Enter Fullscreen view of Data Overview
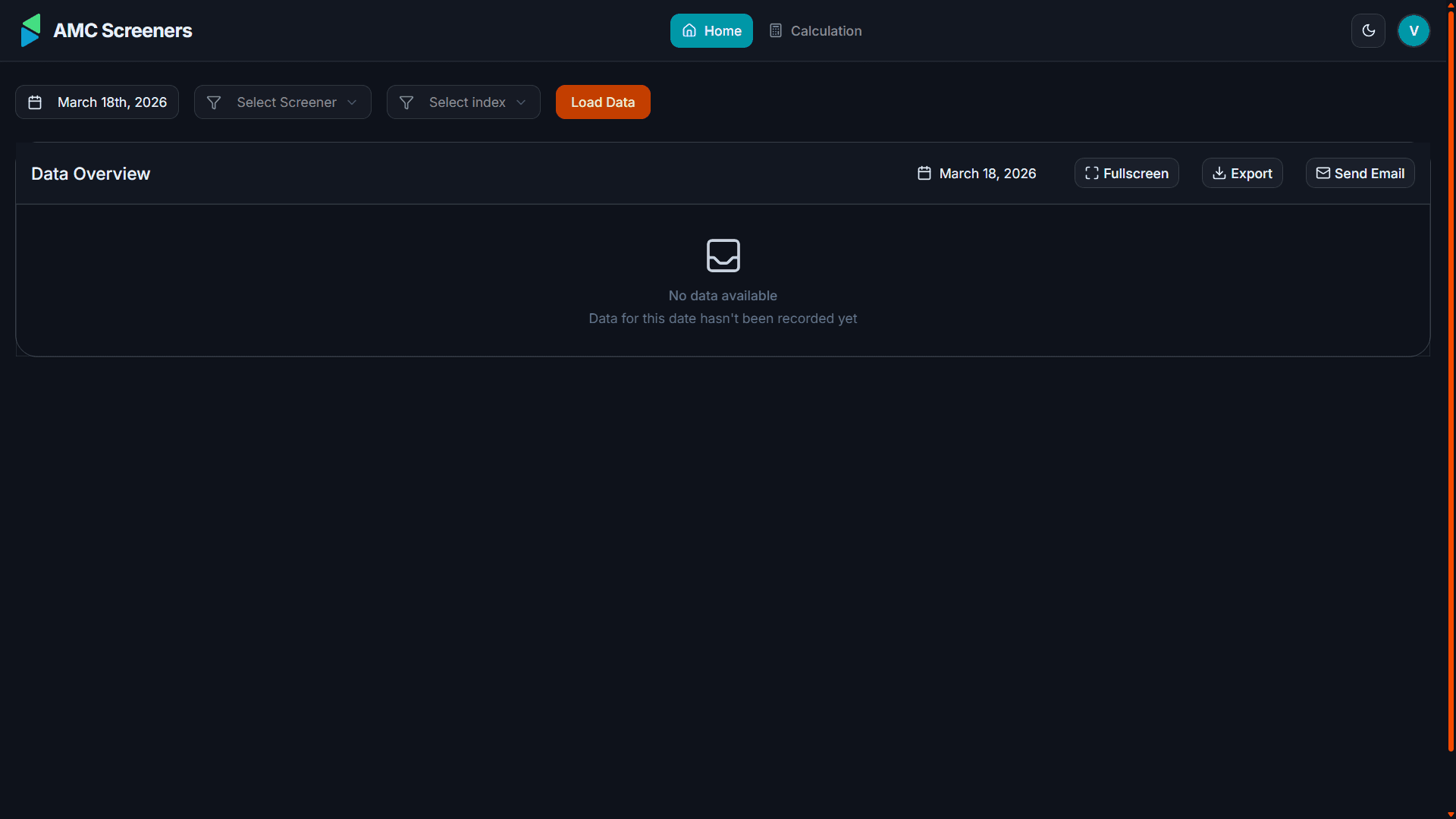This screenshot has width=1456, height=819. [x=1126, y=174]
